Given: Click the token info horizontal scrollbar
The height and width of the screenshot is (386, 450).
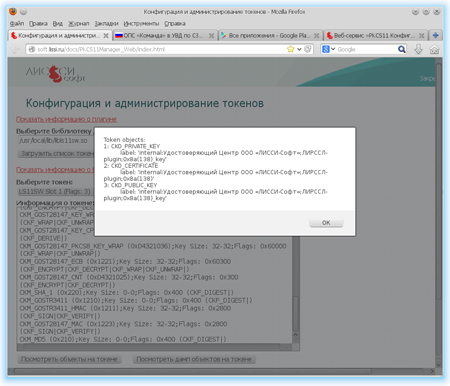Looking at the screenshot, I should (150, 347).
